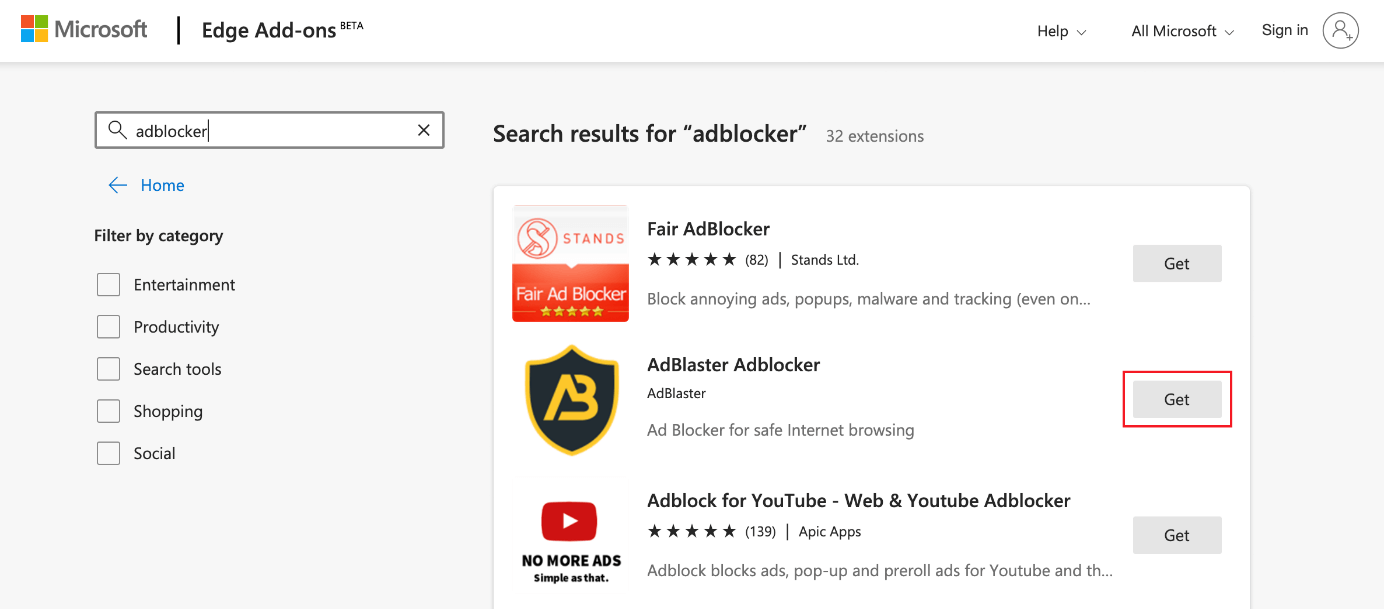1384x609 pixels.
Task: Click the Sign in link
Action: [x=1285, y=30]
